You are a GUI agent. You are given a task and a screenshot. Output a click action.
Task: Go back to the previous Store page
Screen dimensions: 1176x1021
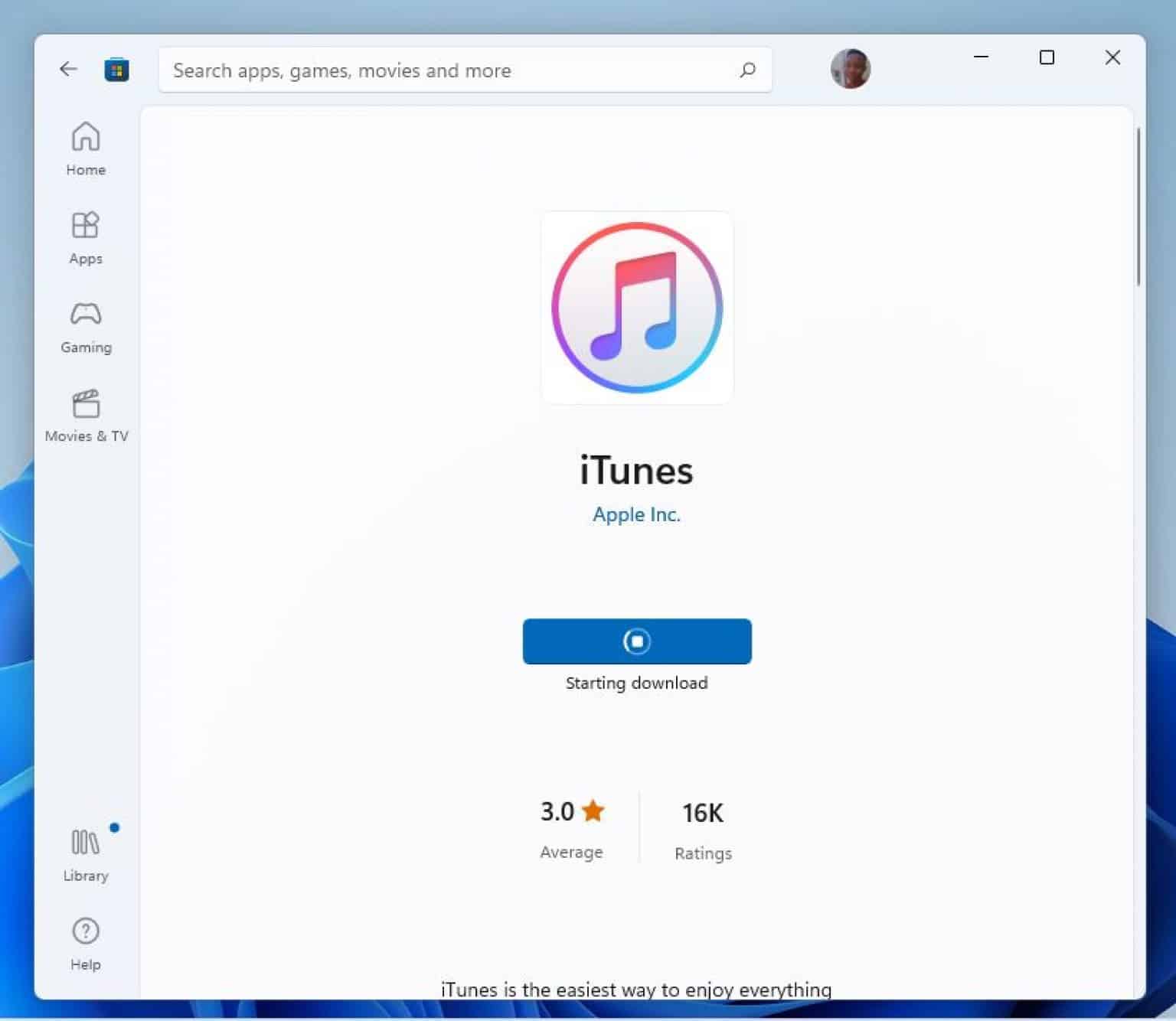(x=68, y=69)
